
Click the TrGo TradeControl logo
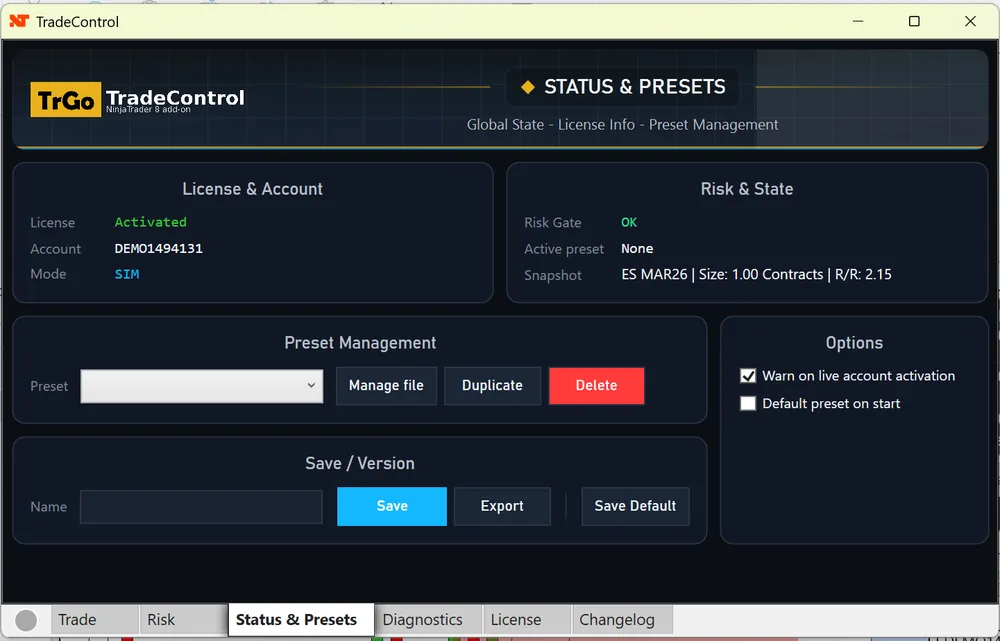[x=66, y=98]
